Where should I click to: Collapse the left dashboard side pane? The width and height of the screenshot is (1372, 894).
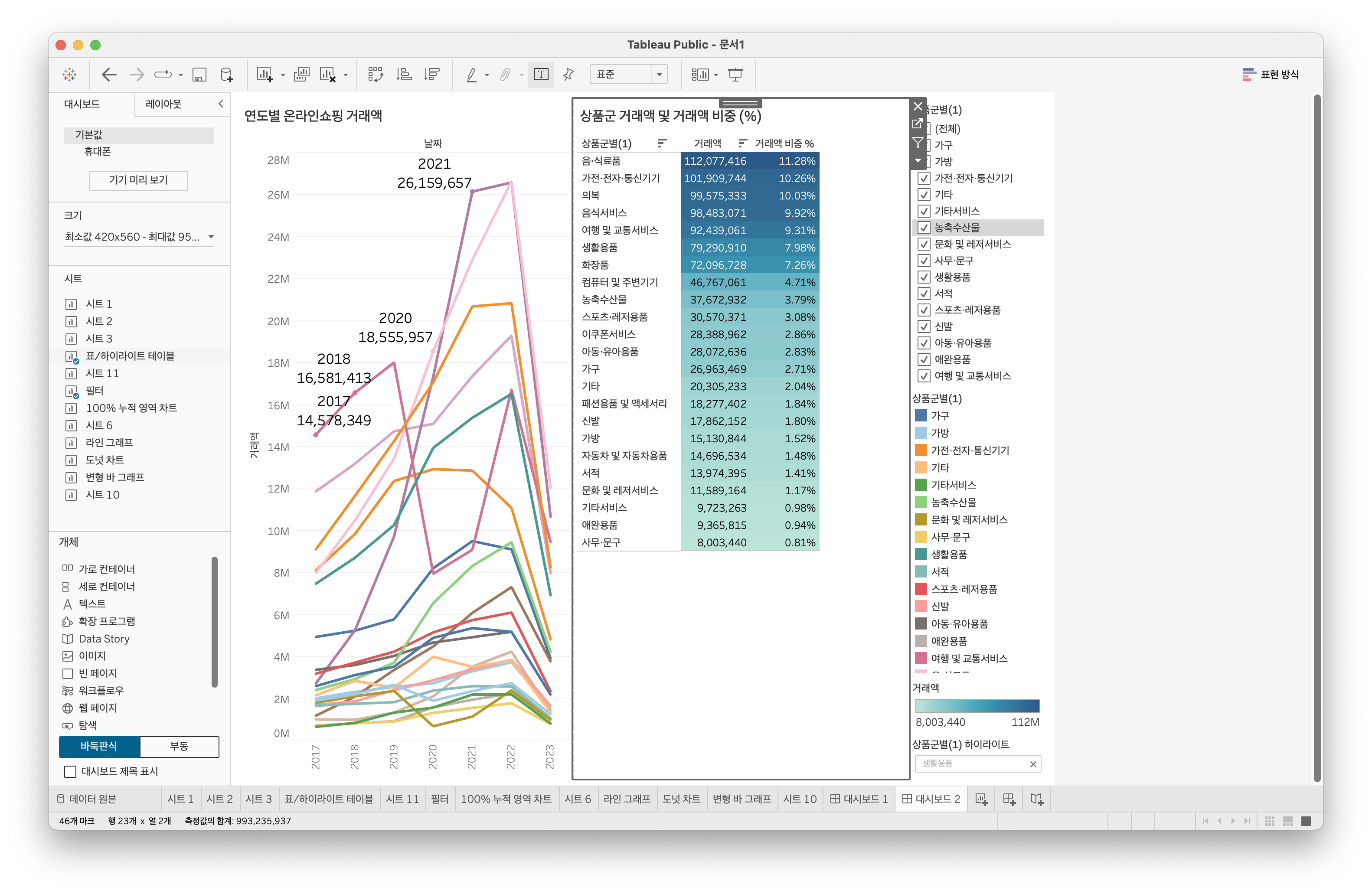pyautogui.click(x=221, y=104)
